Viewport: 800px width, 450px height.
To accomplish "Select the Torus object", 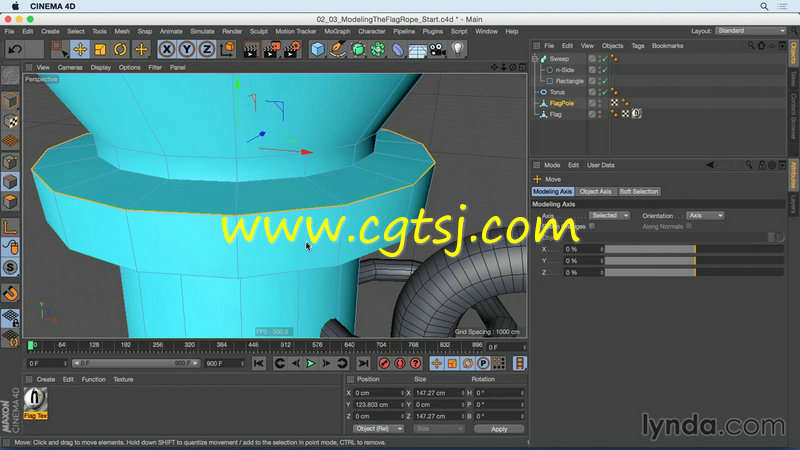I will (557, 92).
